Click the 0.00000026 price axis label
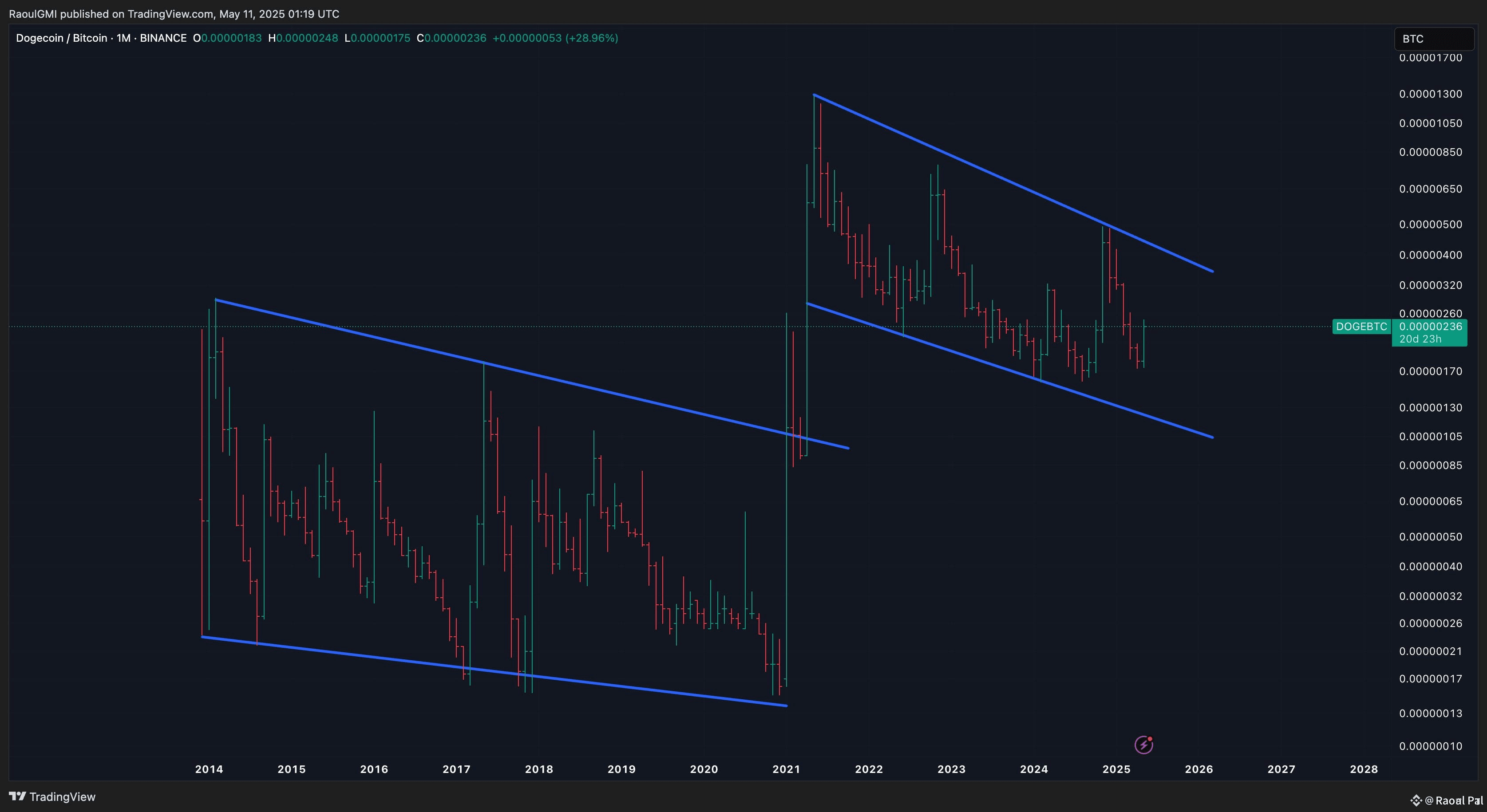Screen dimensions: 1487x812 (x=1431, y=623)
